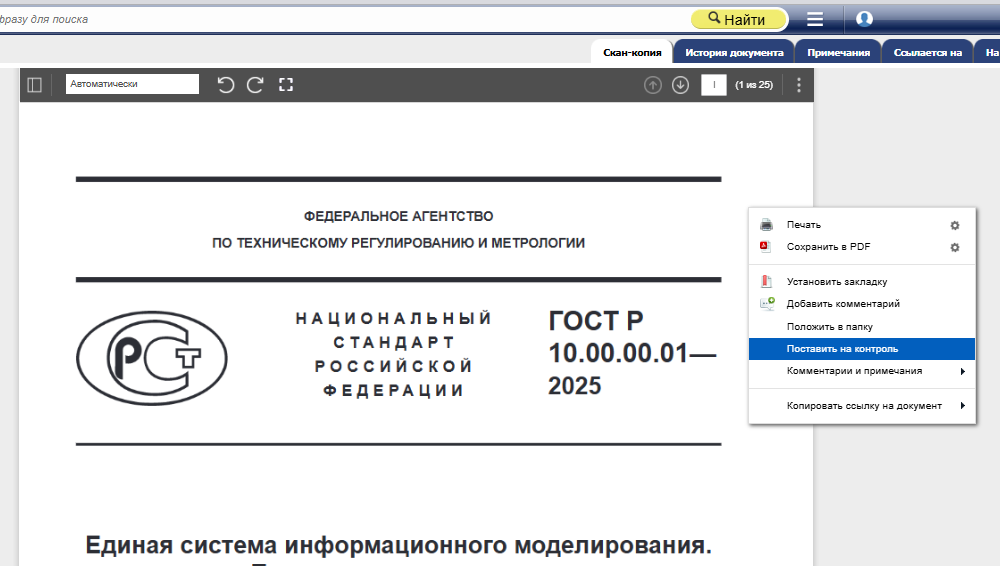Select Печать in the context menu

(861, 225)
